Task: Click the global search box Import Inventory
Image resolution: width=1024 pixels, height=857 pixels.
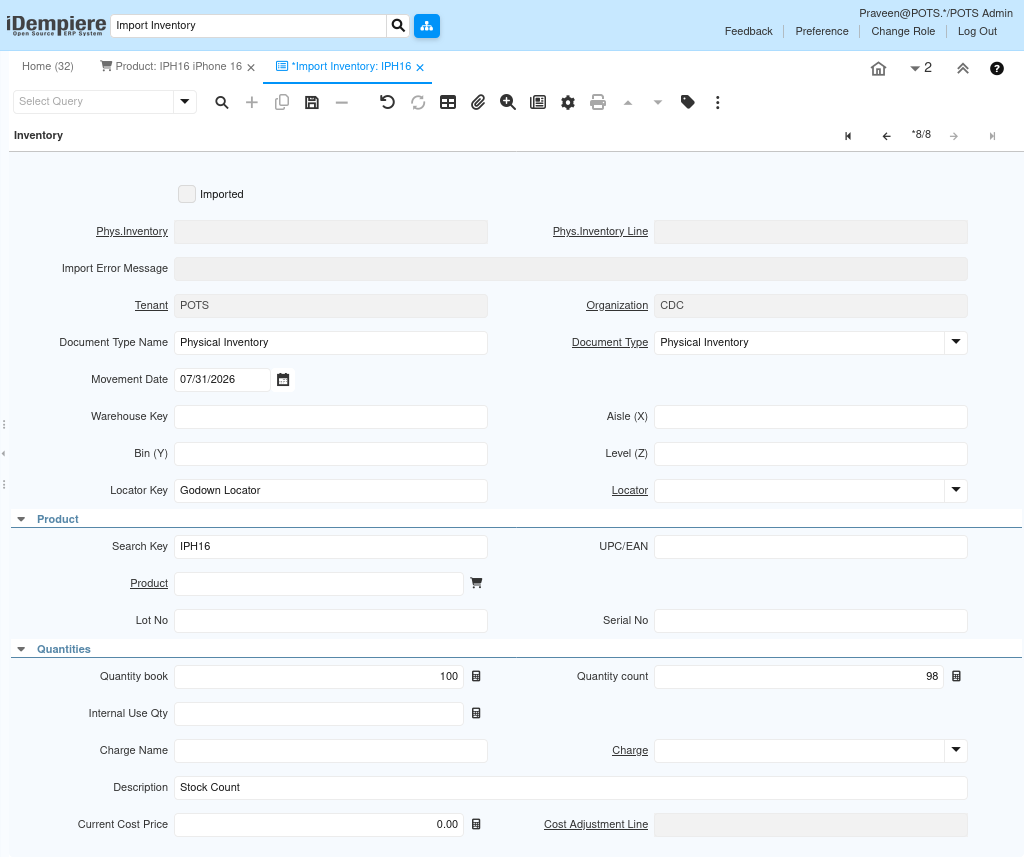Action: click(248, 25)
